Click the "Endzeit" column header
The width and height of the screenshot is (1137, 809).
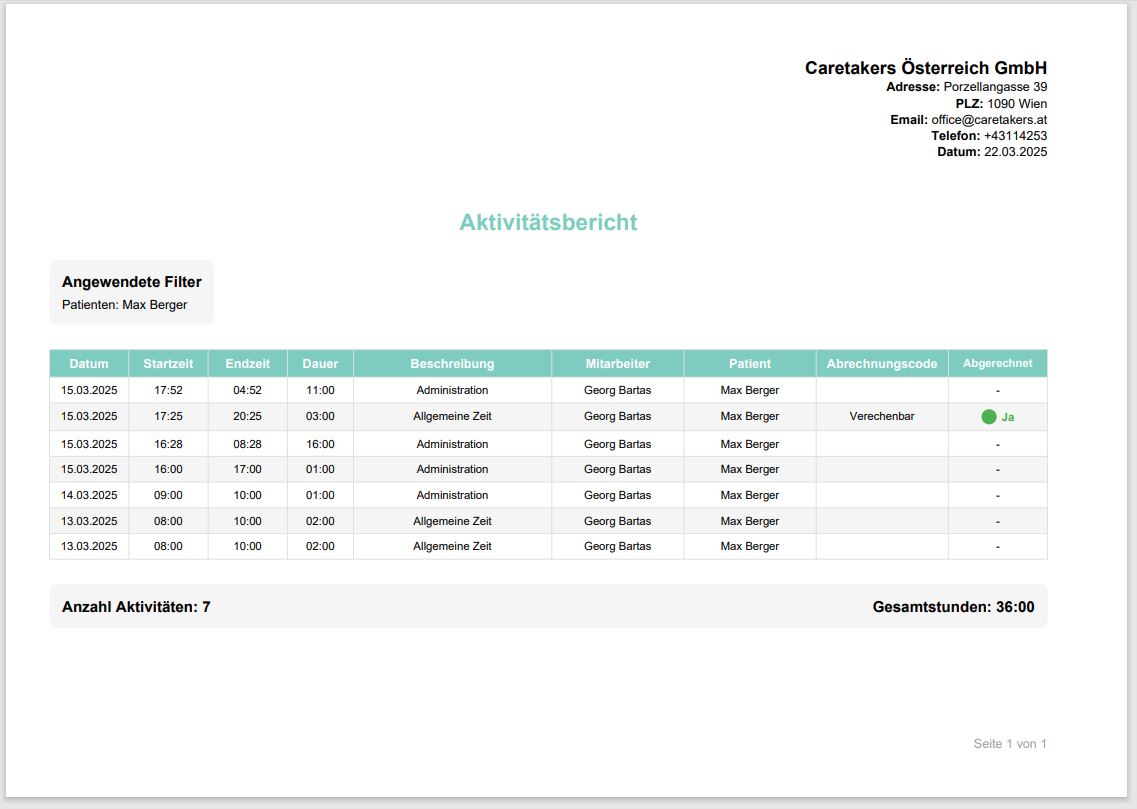click(247, 364)
